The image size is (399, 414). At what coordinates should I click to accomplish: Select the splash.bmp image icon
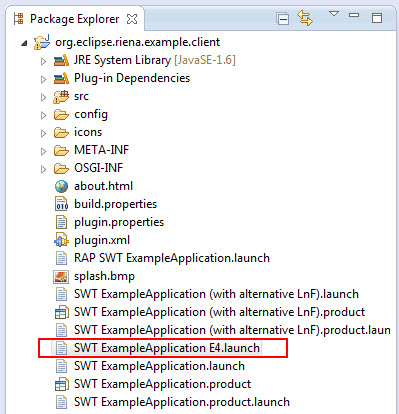[x=61, y=277]
